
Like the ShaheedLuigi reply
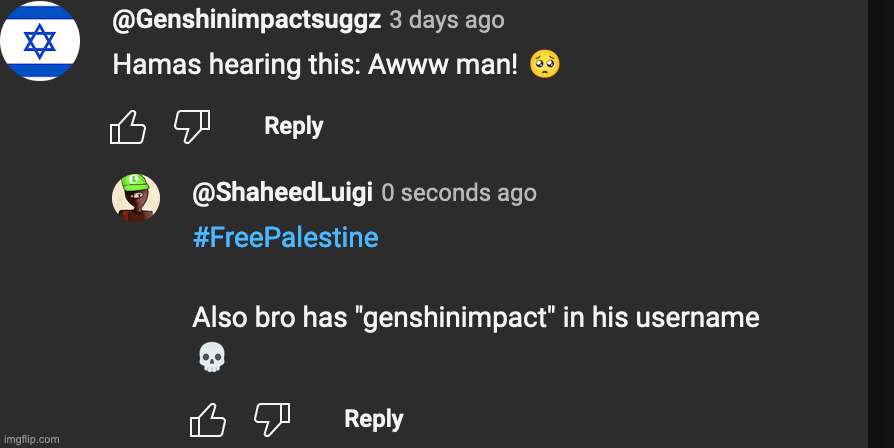(207, 420)
